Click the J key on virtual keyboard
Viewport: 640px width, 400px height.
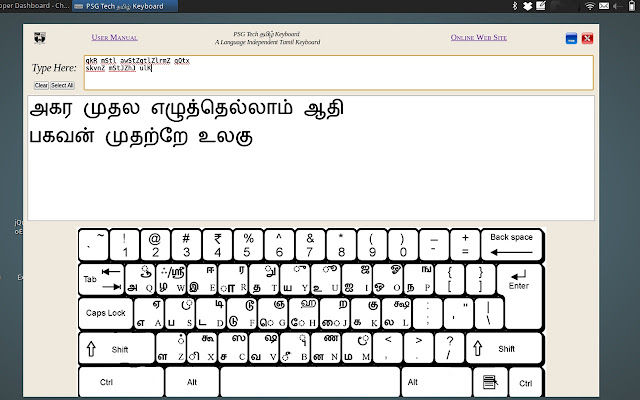pyautogui.click(x=335, y=313)
